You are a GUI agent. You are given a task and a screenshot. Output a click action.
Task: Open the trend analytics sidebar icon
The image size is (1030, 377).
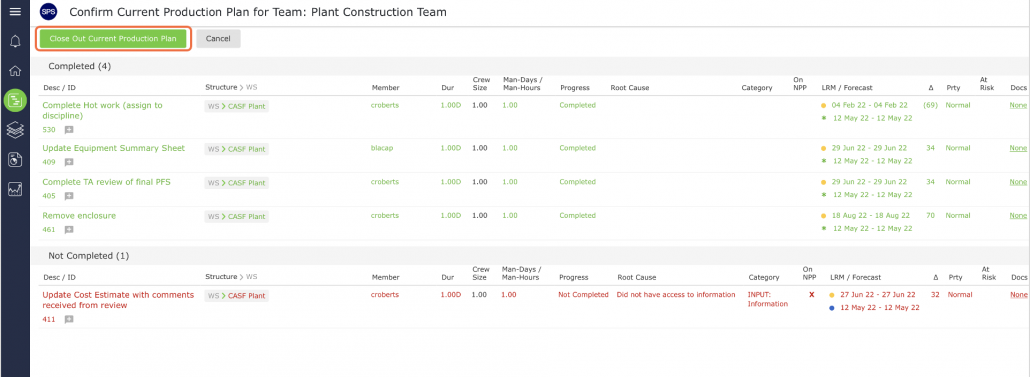(x=14, y=189)
